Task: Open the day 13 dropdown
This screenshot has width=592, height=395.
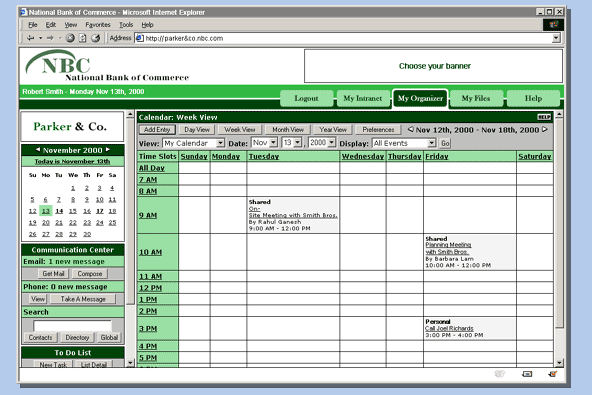Action: 298,142
